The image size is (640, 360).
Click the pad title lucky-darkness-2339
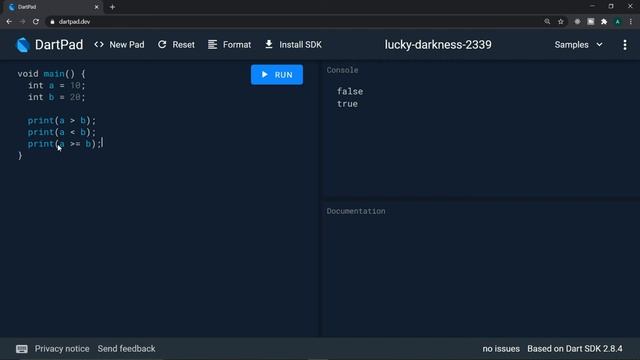[438, 45]
